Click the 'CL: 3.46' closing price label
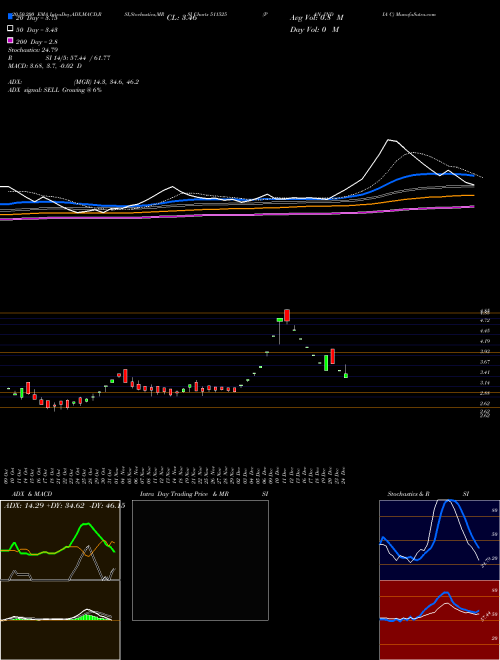 point(182,18)
